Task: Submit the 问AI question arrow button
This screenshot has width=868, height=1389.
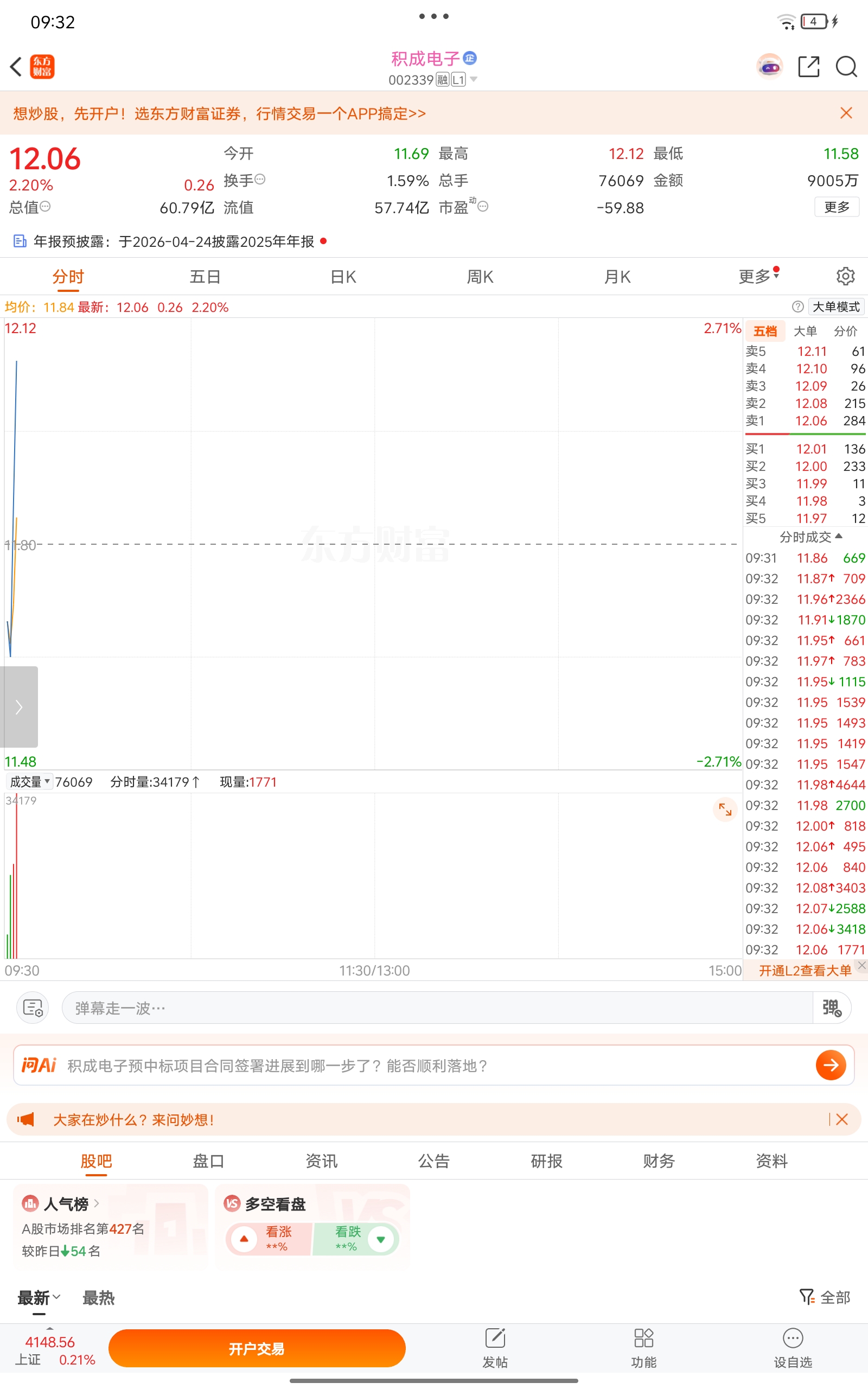Action: [x=831, y=1065]
